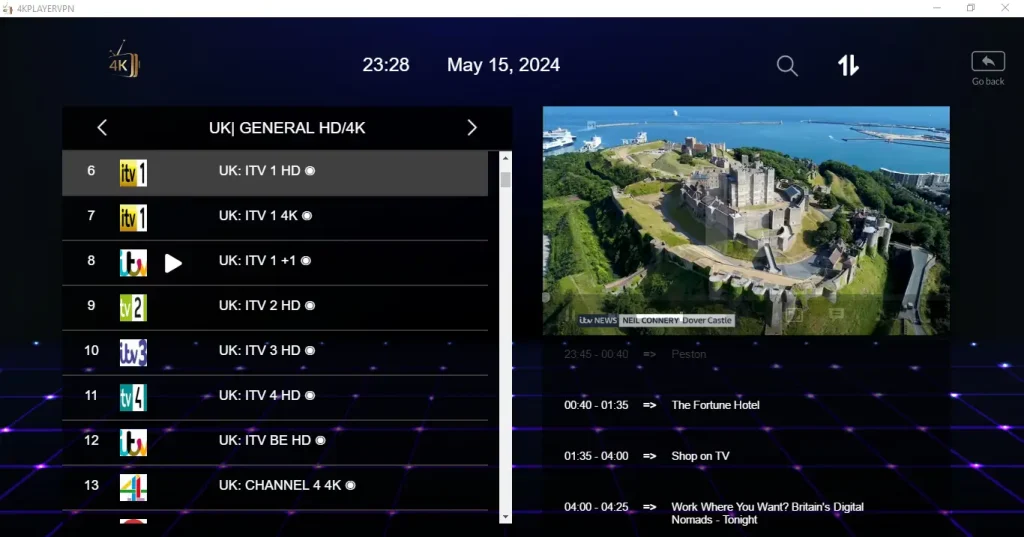1024x537 pixels.
Task: Go to previous category with left chevron
Action: (x=102, y=127)
